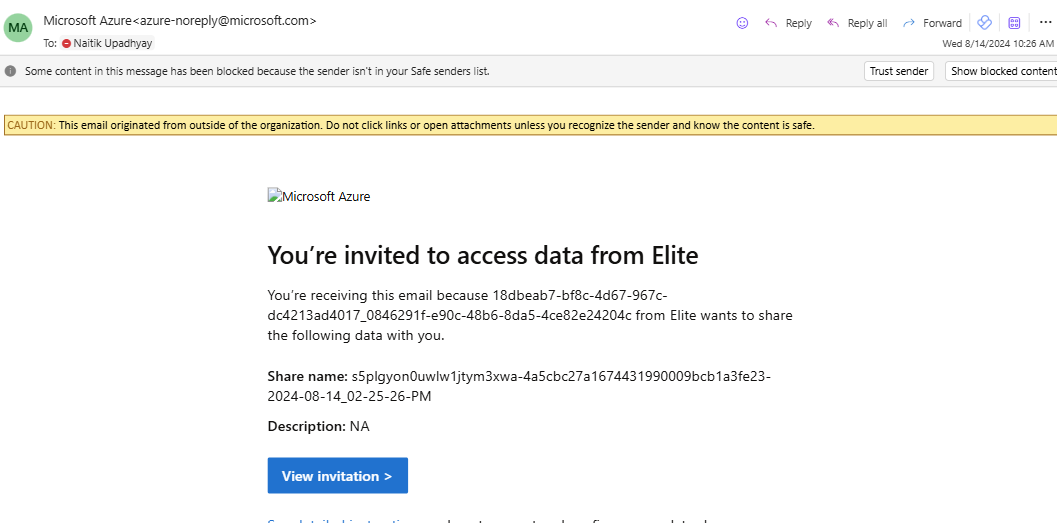Add a reaction with the smiley icon
Screen dimensions: 1057x523
pyautogui.click(x=742, y=23)
